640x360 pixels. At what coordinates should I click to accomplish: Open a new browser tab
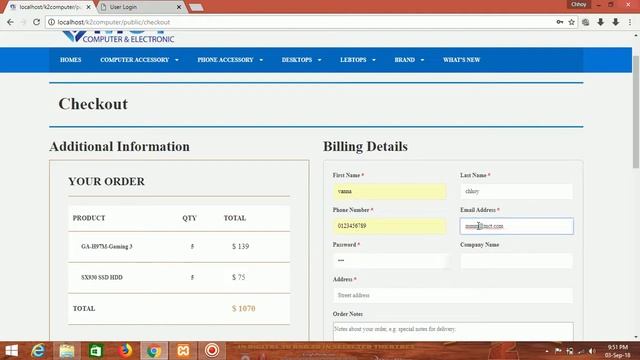196,7
